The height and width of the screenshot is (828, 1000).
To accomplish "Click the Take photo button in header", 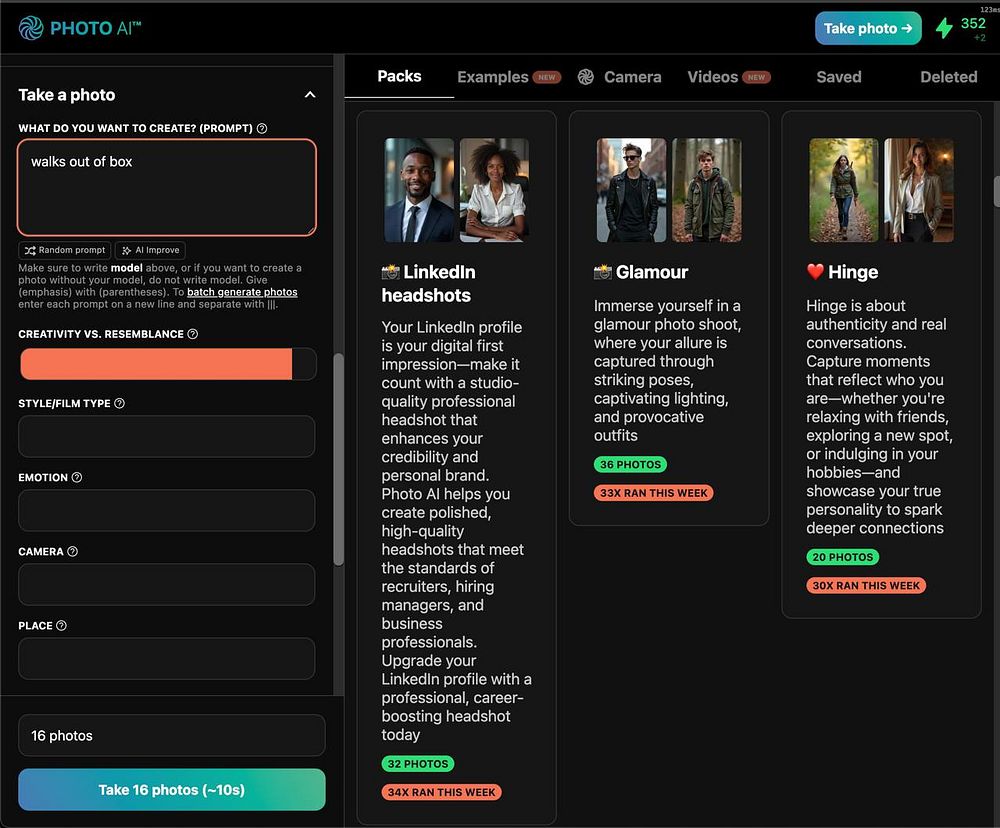I will [x=868, y=28].
